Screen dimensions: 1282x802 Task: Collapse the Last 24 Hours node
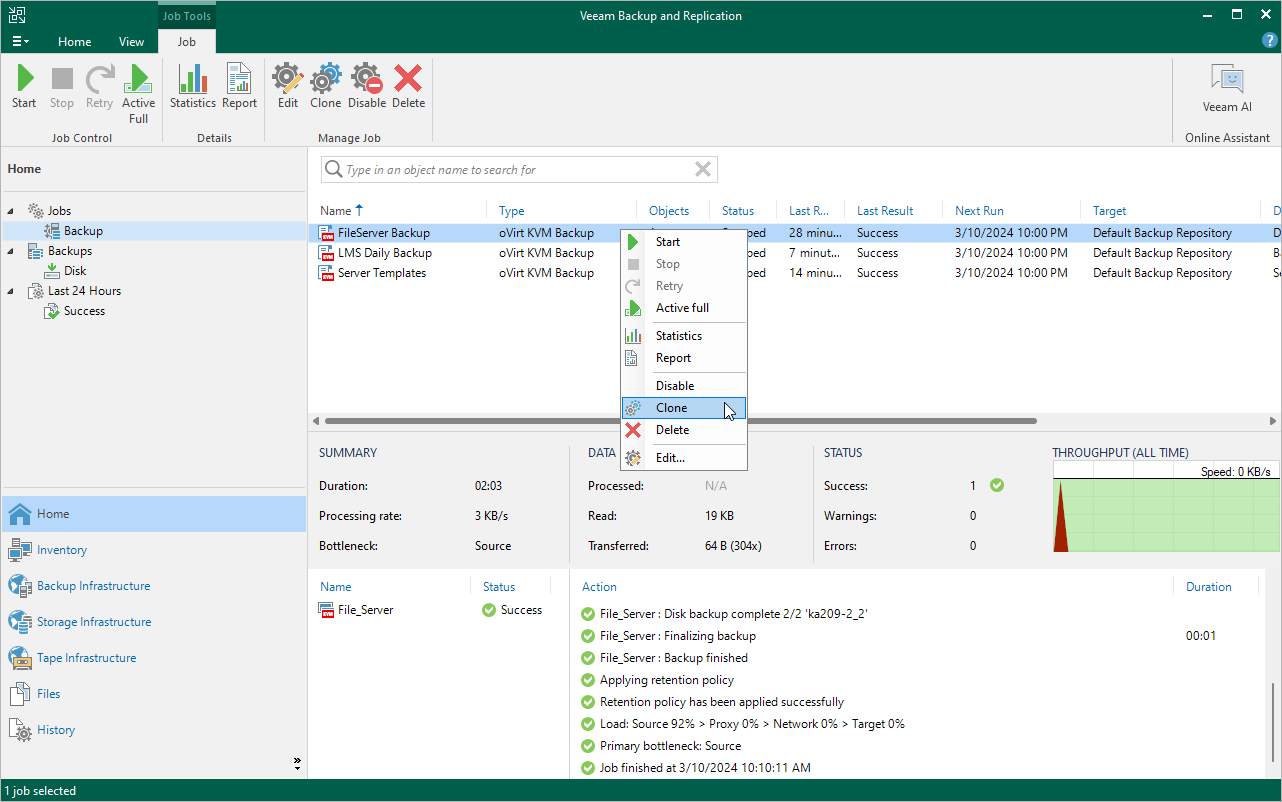(12, 291)
